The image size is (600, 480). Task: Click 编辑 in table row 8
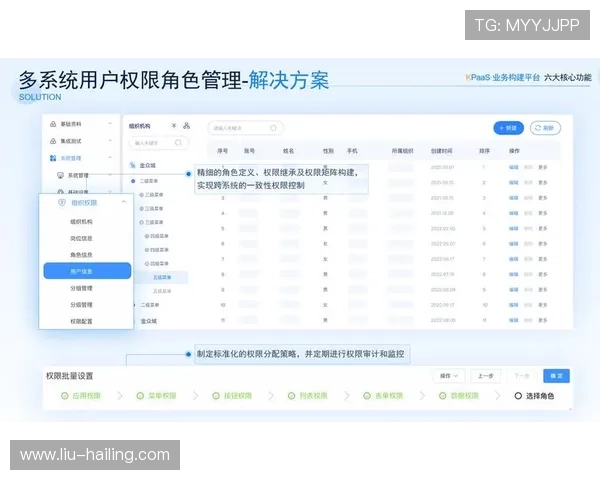[x=514, y=274]
